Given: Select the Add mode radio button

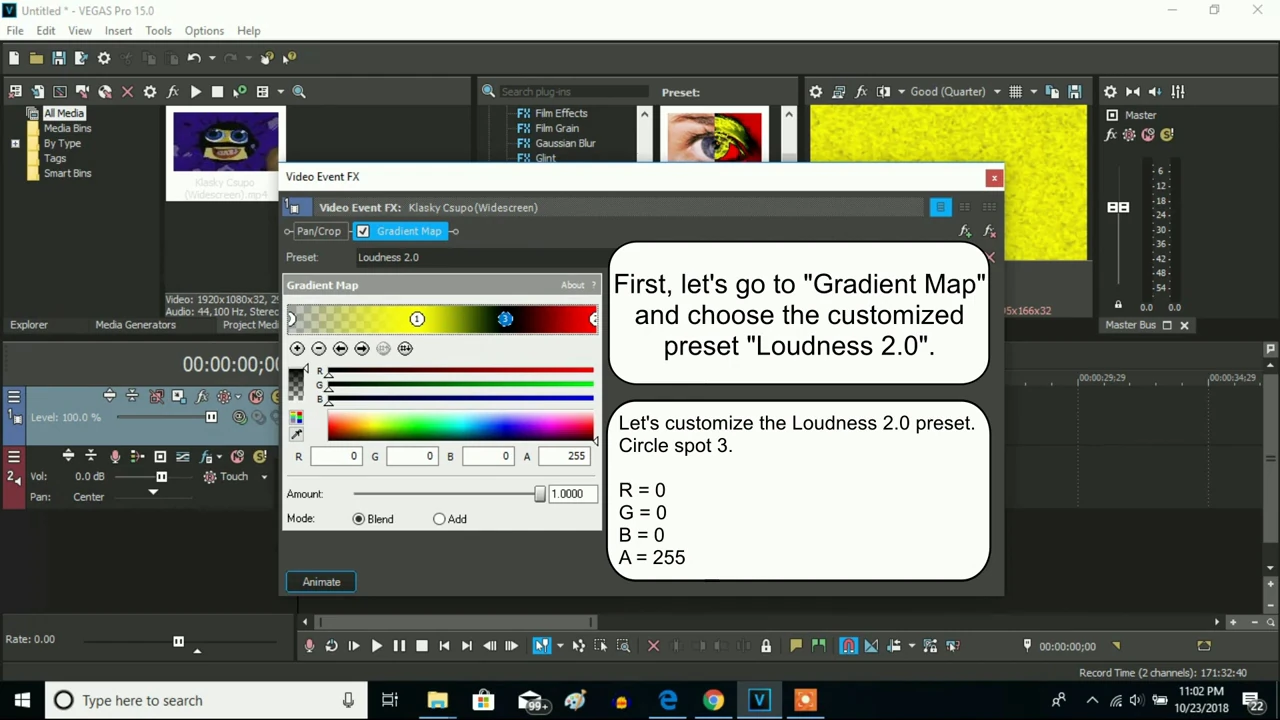Looking at the screenshot, I should tap(439, 519).
